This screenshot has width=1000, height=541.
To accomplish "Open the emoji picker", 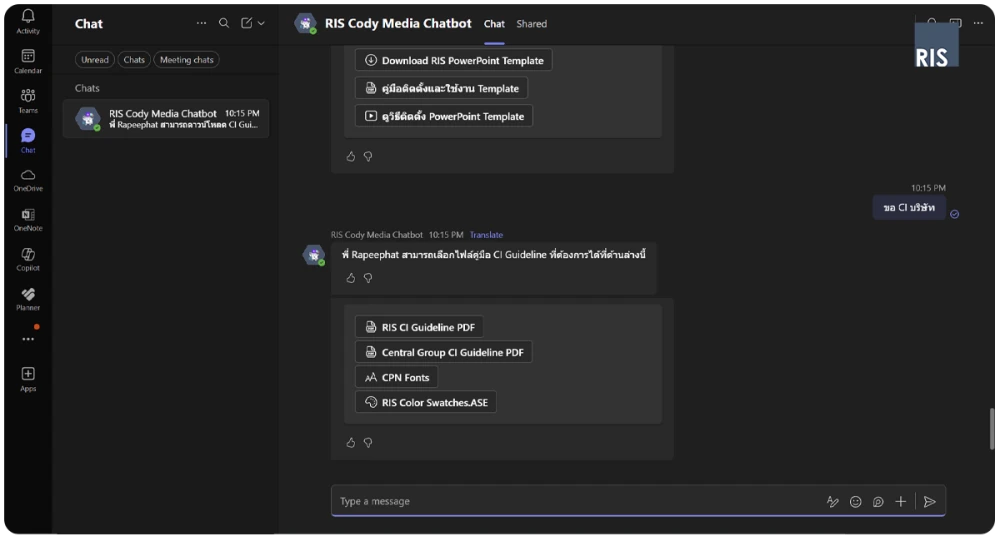I will (x=855, y=501).
